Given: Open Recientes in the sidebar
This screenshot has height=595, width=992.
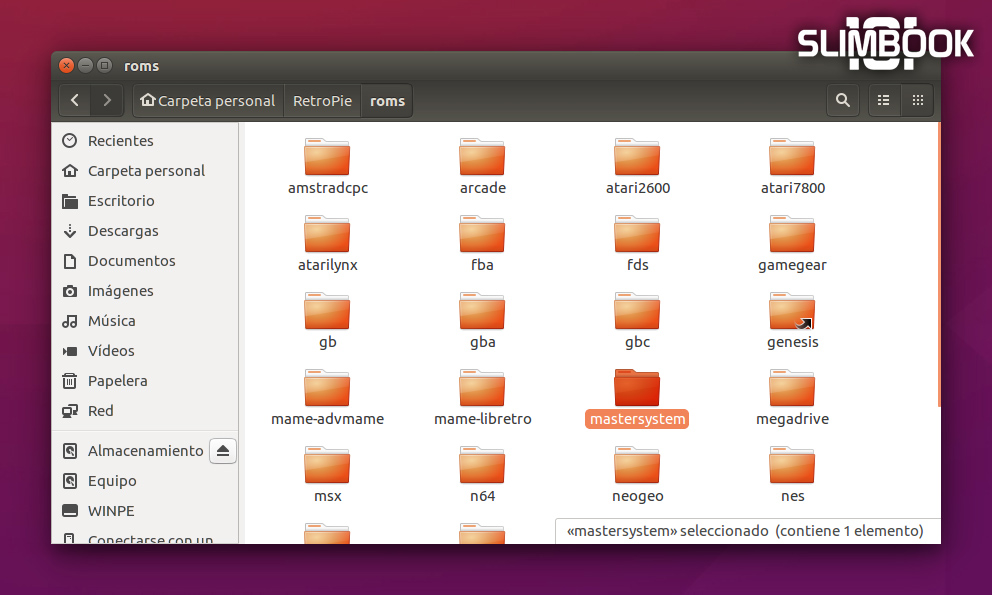Looking at the screenshot, I should (x=120, y=141).
